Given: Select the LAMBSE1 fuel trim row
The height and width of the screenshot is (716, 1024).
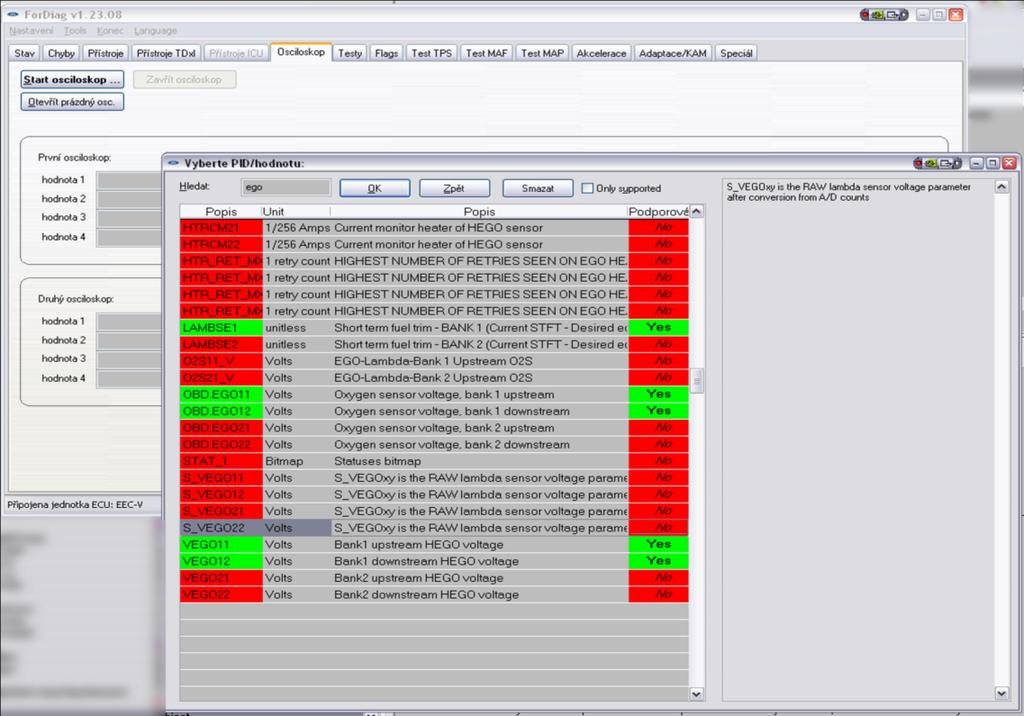Looking at the screenshot, I should pyautogui.click(x=434, y=327).
